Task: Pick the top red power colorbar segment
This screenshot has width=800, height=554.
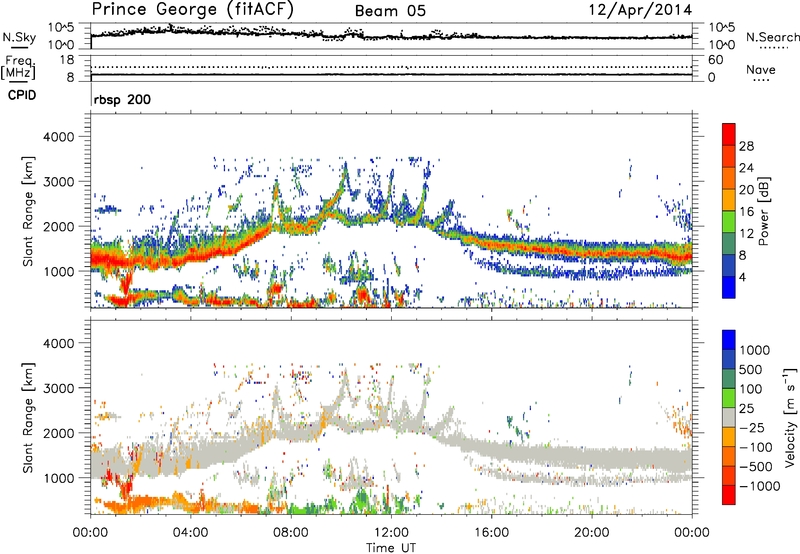Action: [x=729, y=135]
